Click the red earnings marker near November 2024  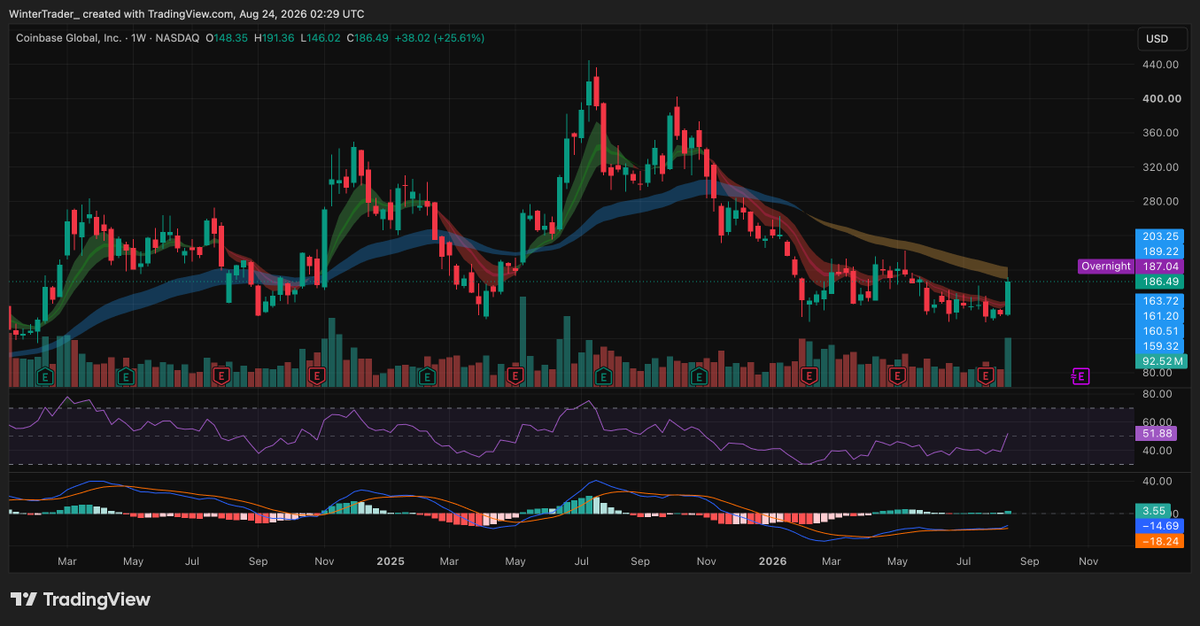pyautogui.click(x=317, y=377)
